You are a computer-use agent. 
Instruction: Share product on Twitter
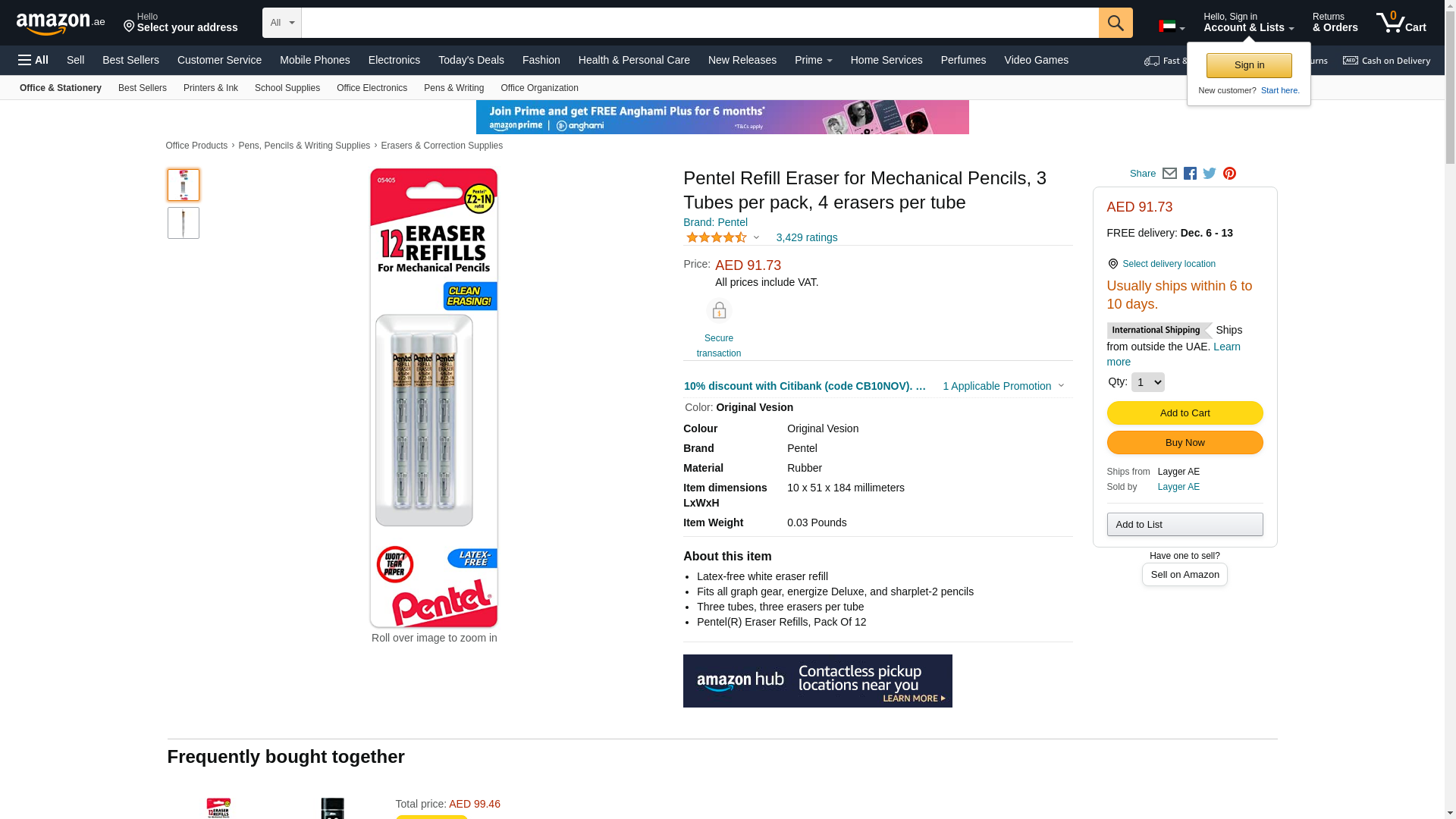1210,174
